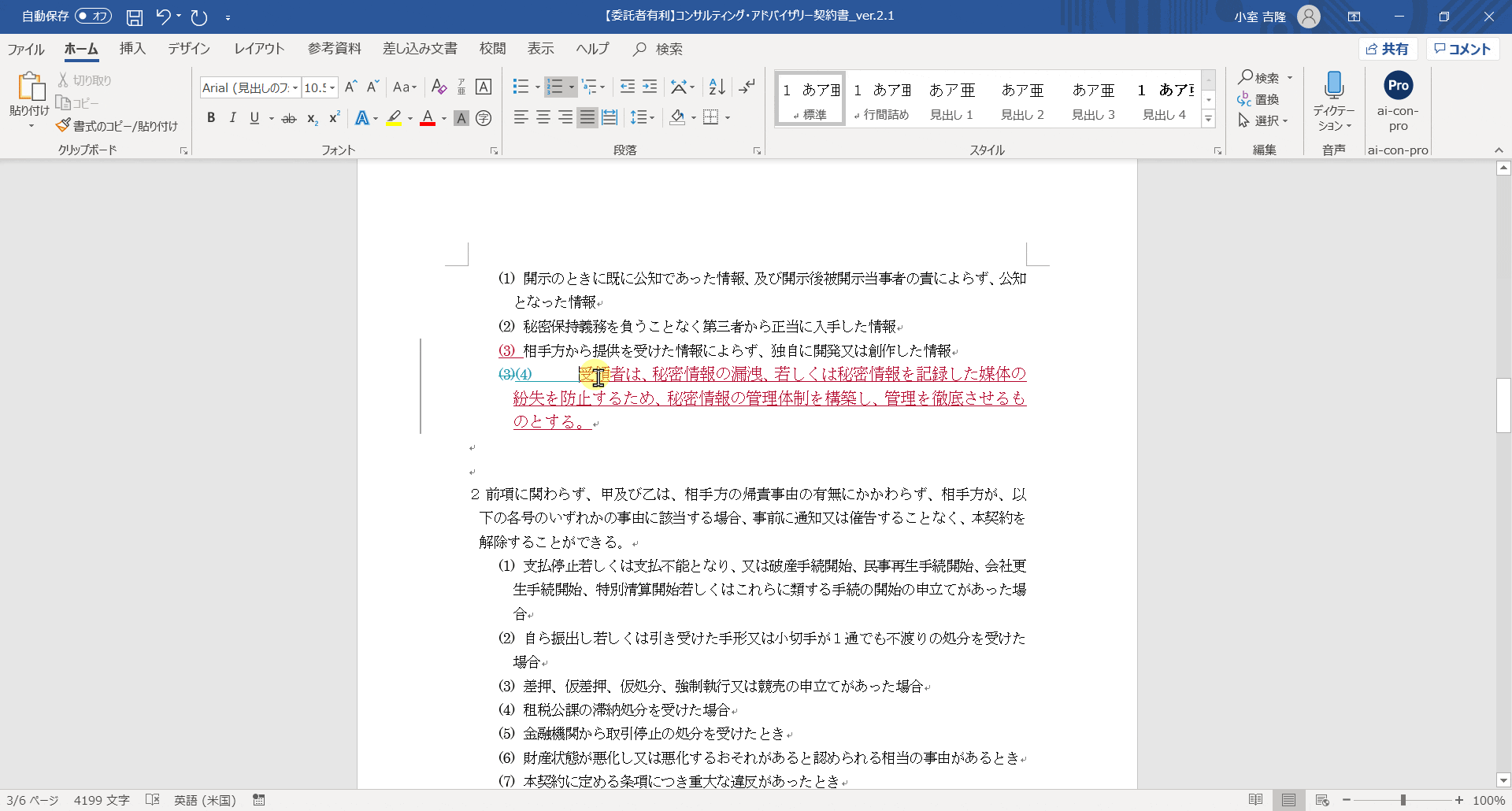The width and height of the screenshot is (1512, 811).
Task: Decrease font size with shrink icon
Action: 373,87
